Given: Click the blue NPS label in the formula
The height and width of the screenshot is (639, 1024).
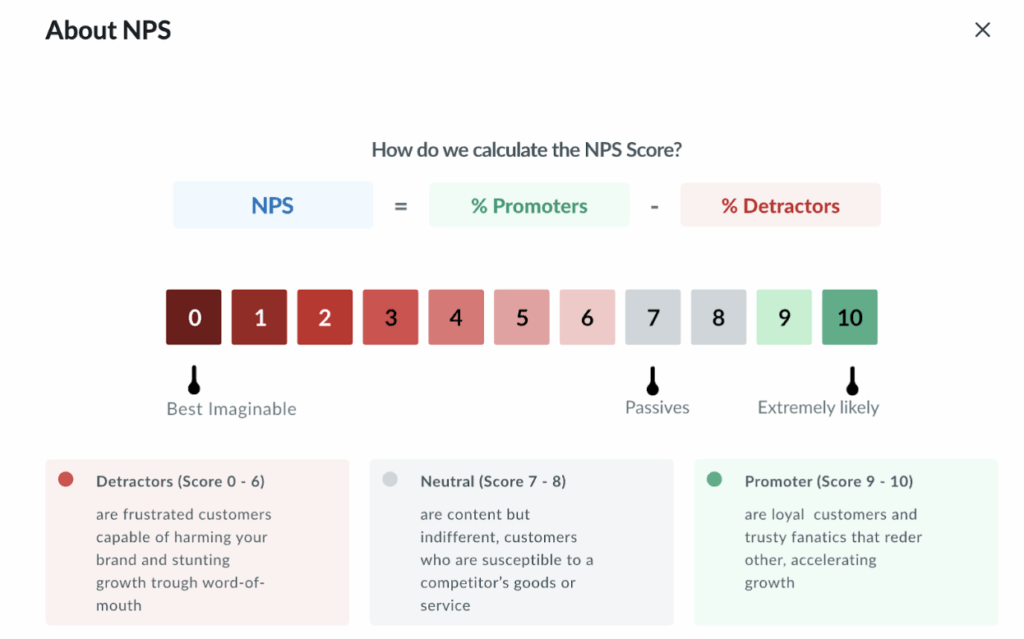Looking at the screenshot, I should tap(272, 205).
